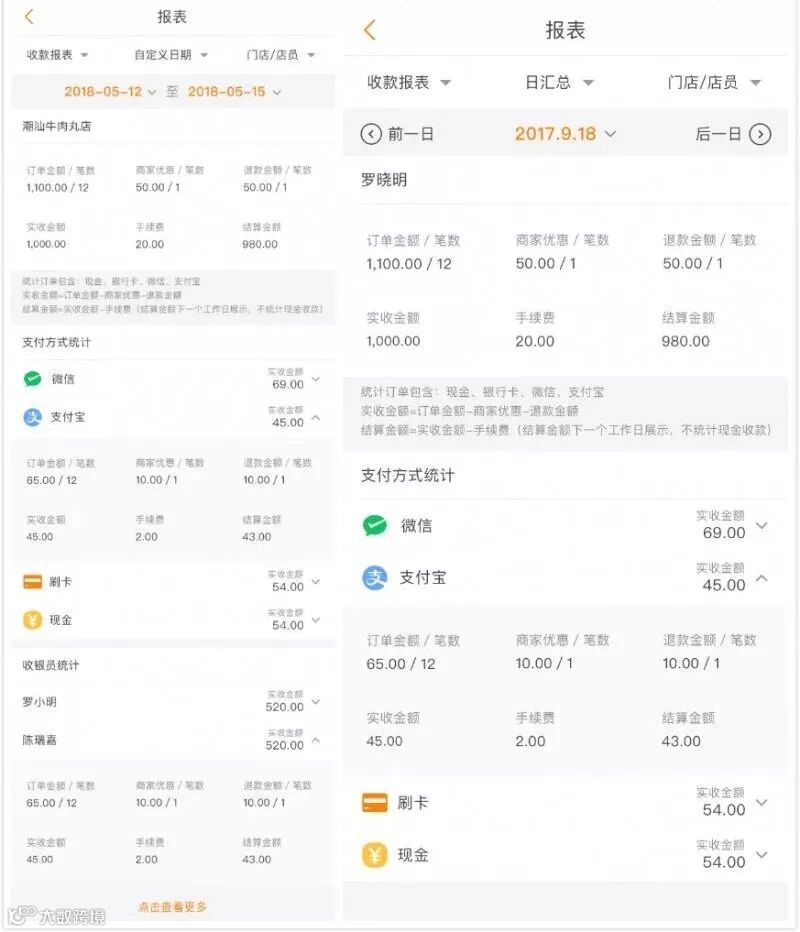Expand 现金 row chevron in the 2017.9.18 report
This screenshot has height=932, width=800.
coord(762,855)
